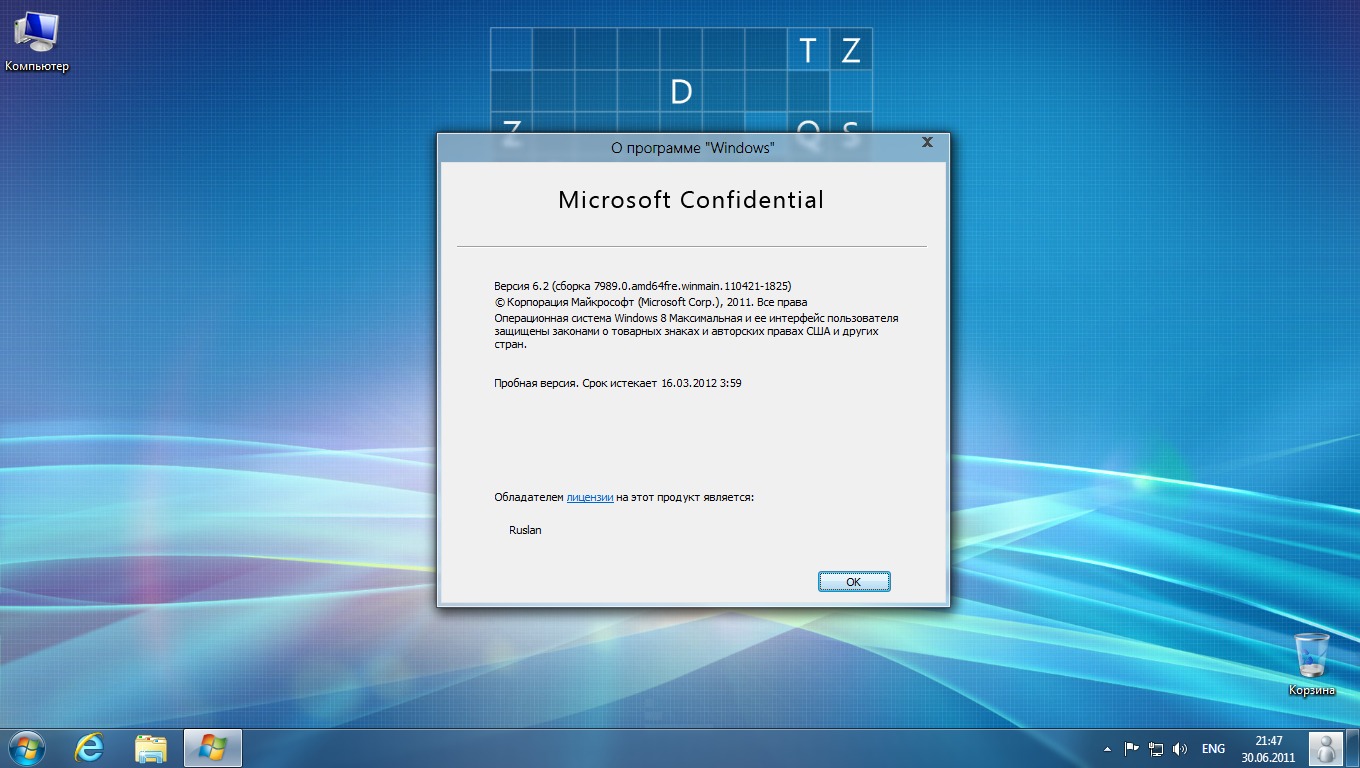Confirm the dialog with OK
Viewport: 1360px width, 768px height.
tap(853, 581)
